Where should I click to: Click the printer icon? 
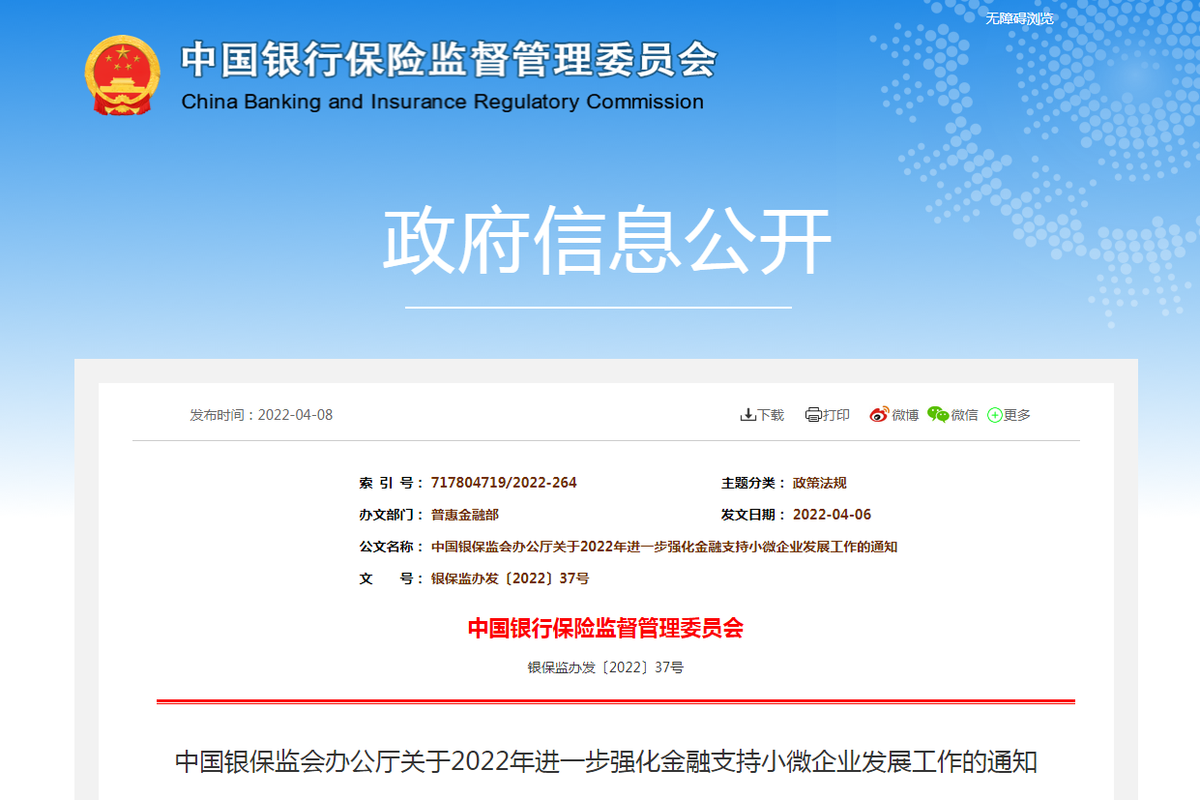pos(813,415)
